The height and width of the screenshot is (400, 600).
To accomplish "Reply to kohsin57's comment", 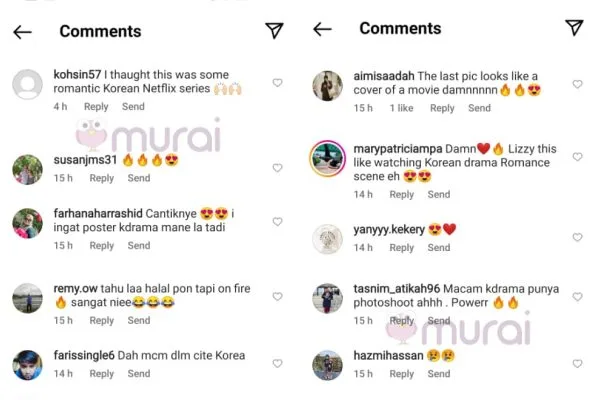I will tap(96, 107).
